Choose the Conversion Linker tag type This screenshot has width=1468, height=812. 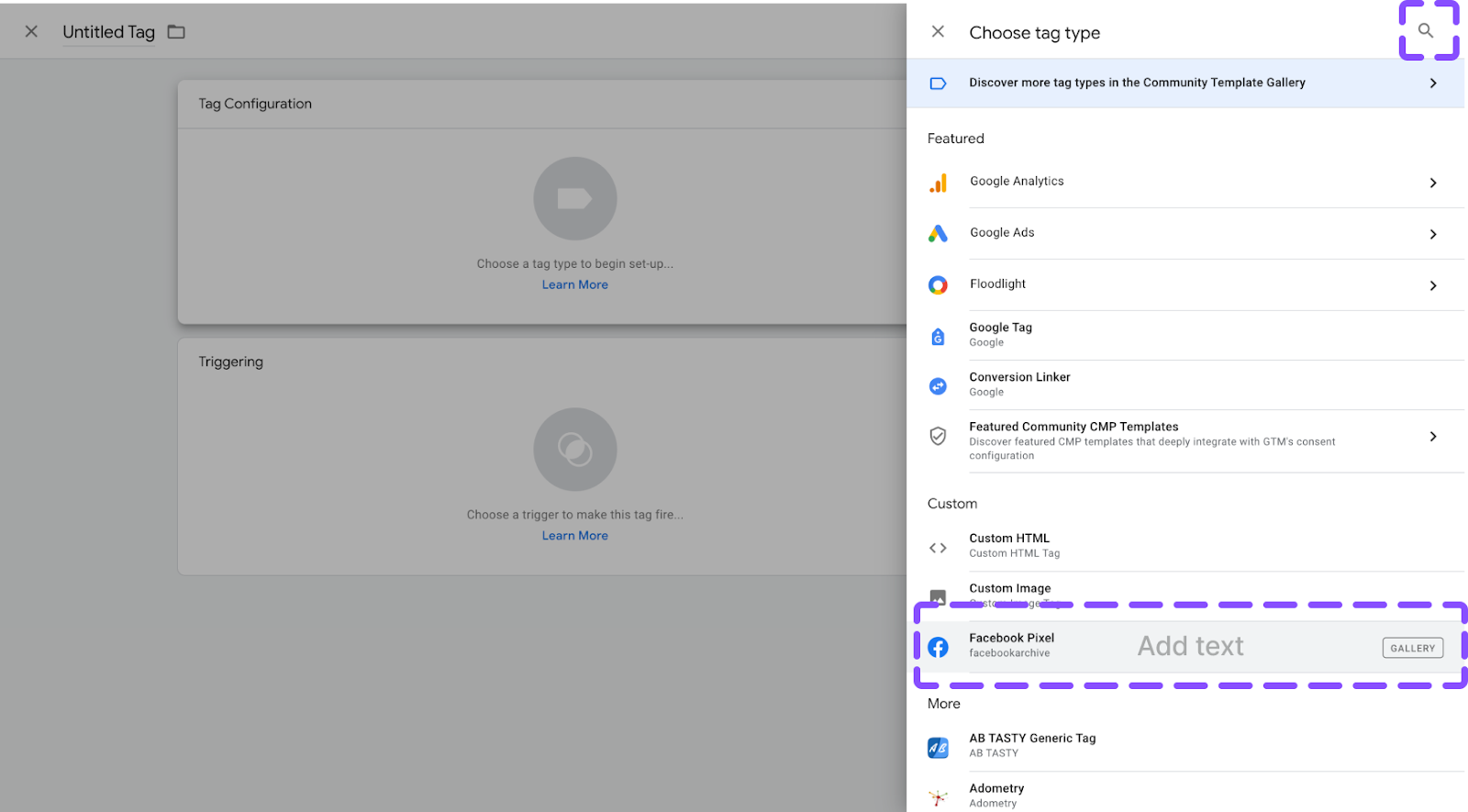tap(1019, 384)
